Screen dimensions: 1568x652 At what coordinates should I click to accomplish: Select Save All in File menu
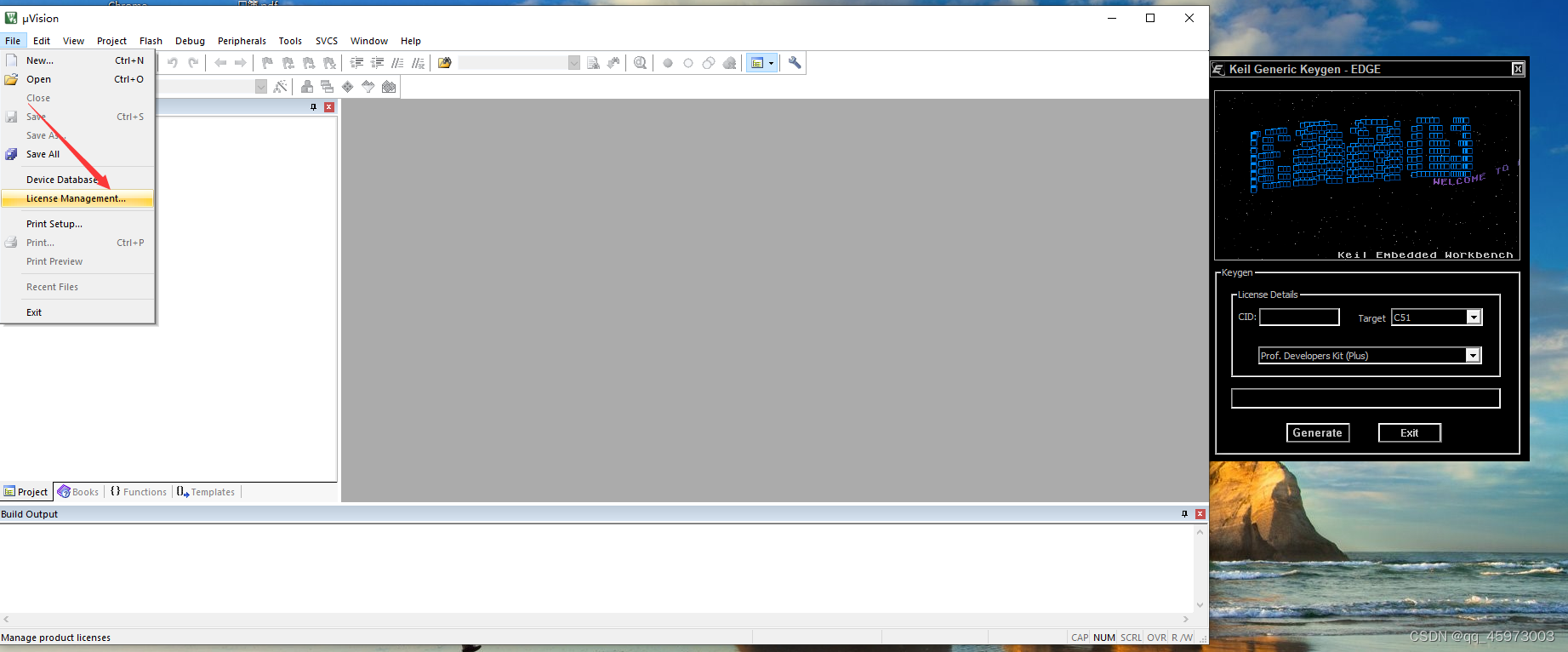coord(77,154)
